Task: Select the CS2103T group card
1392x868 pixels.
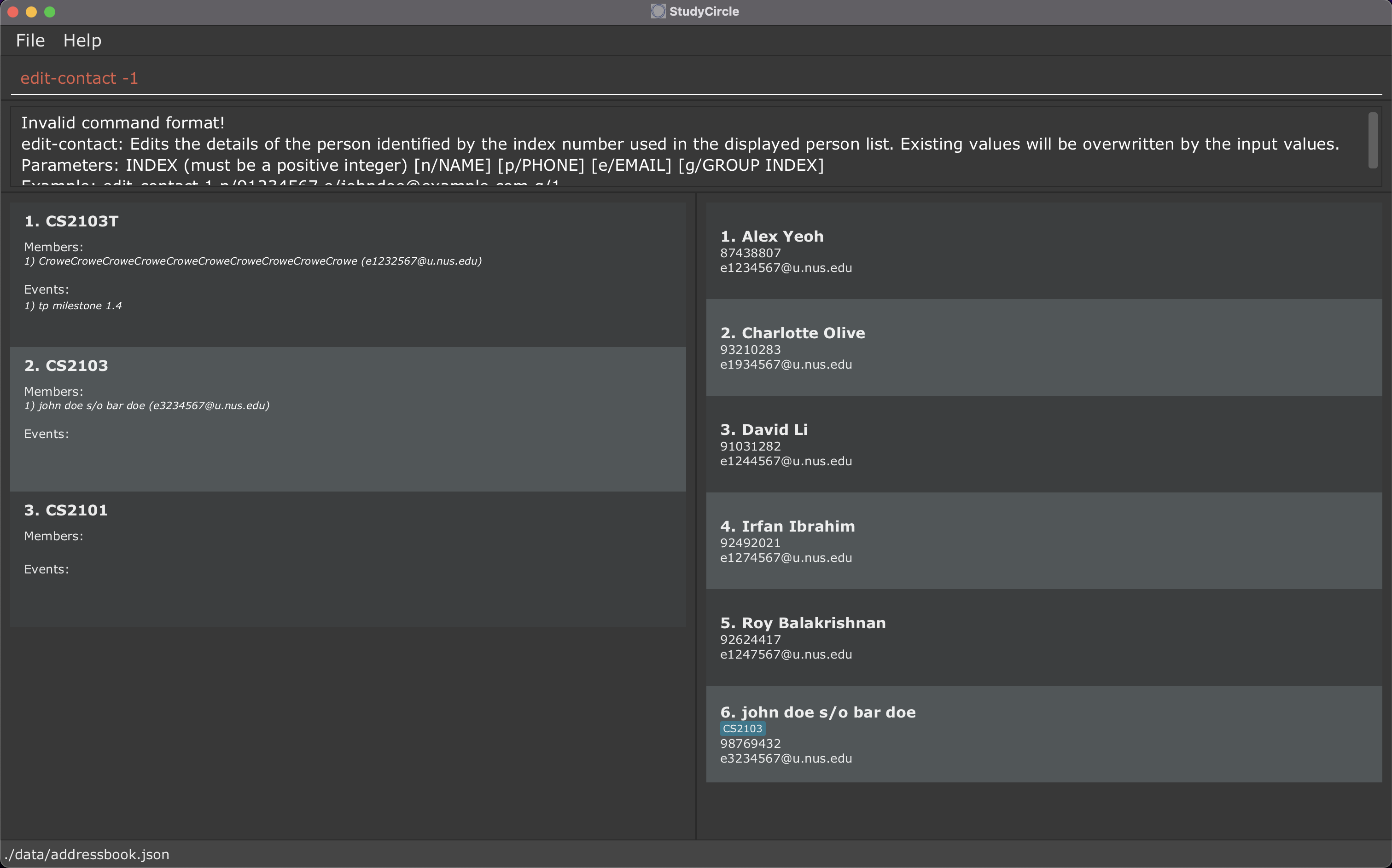Action: tap(348, 274)
